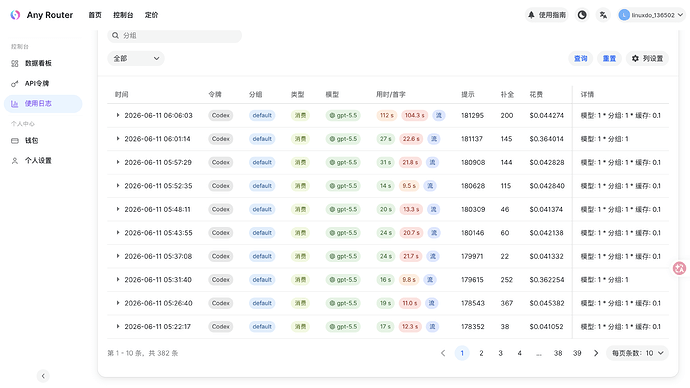Toggle the dark theme moon icon

(x=582, y=15)
